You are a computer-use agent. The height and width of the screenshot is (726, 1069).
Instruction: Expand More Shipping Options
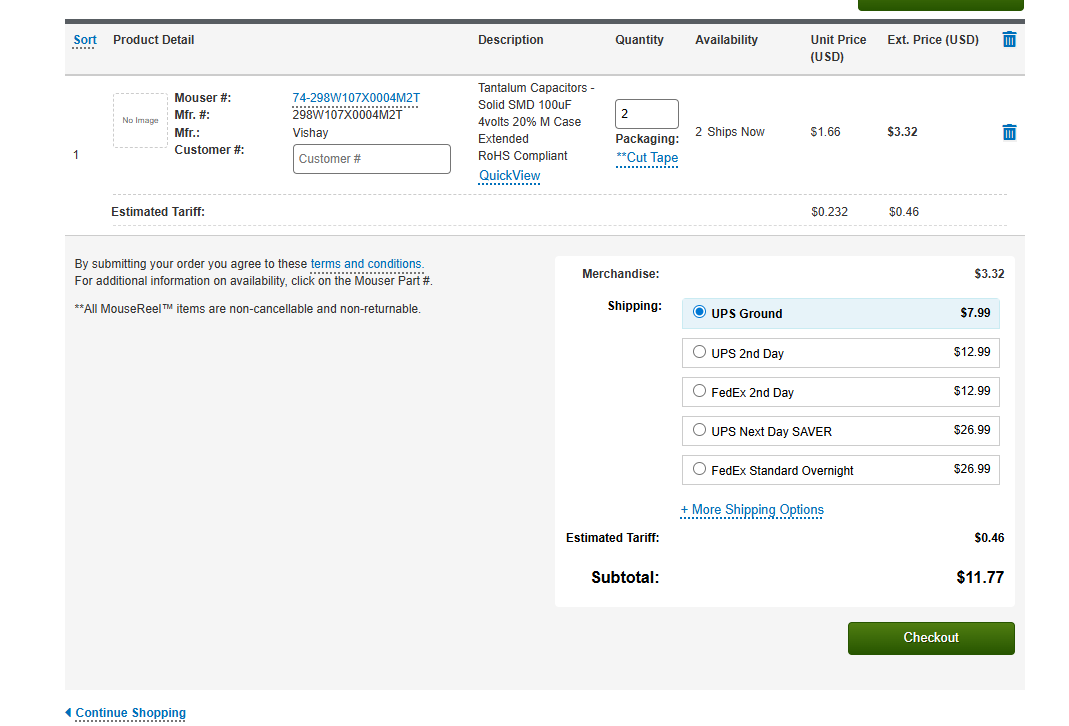752,510
